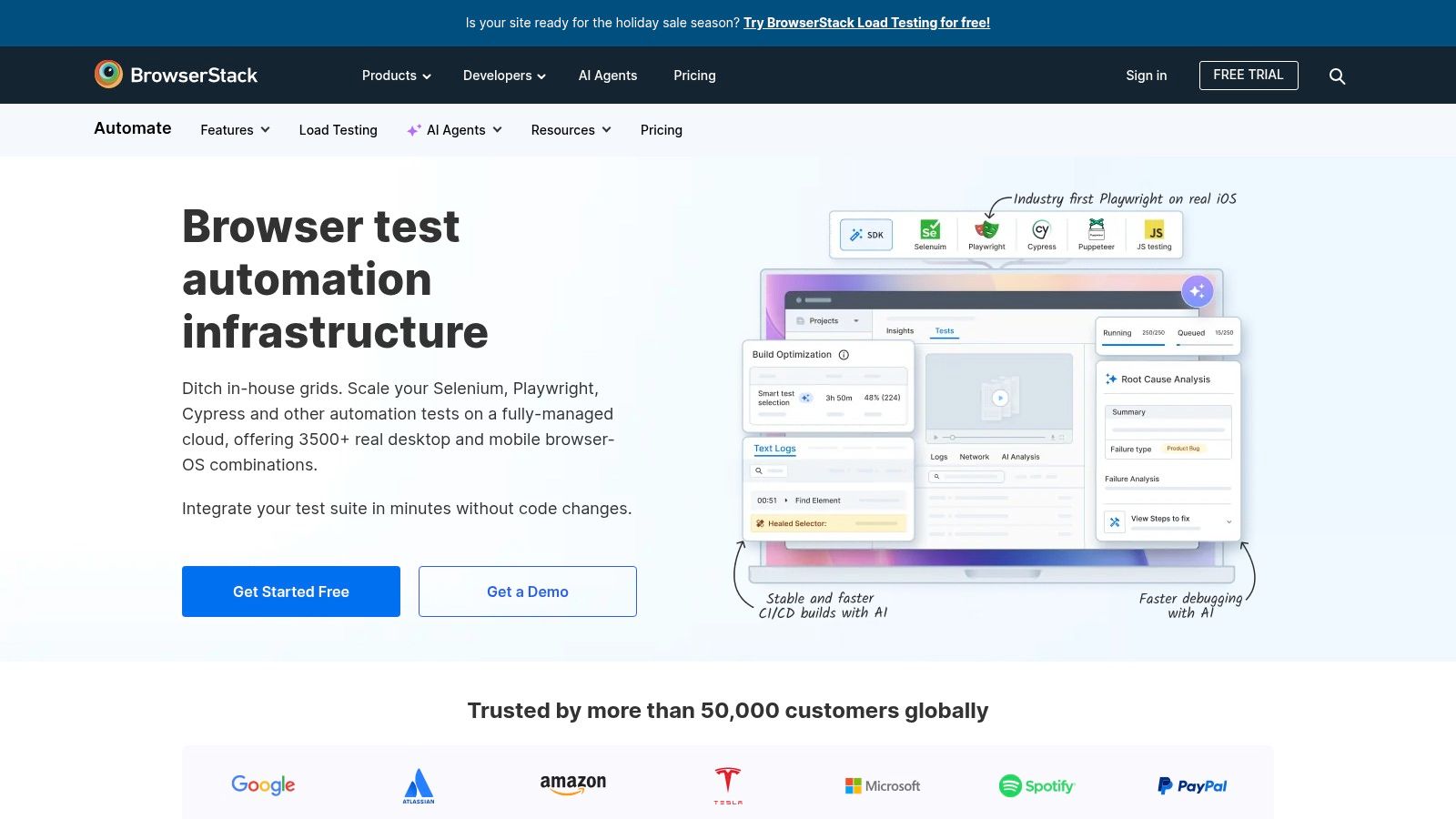Click the Atlassian customer logo
Viewport: 1456px width, 819px height.
click(419, 786)
